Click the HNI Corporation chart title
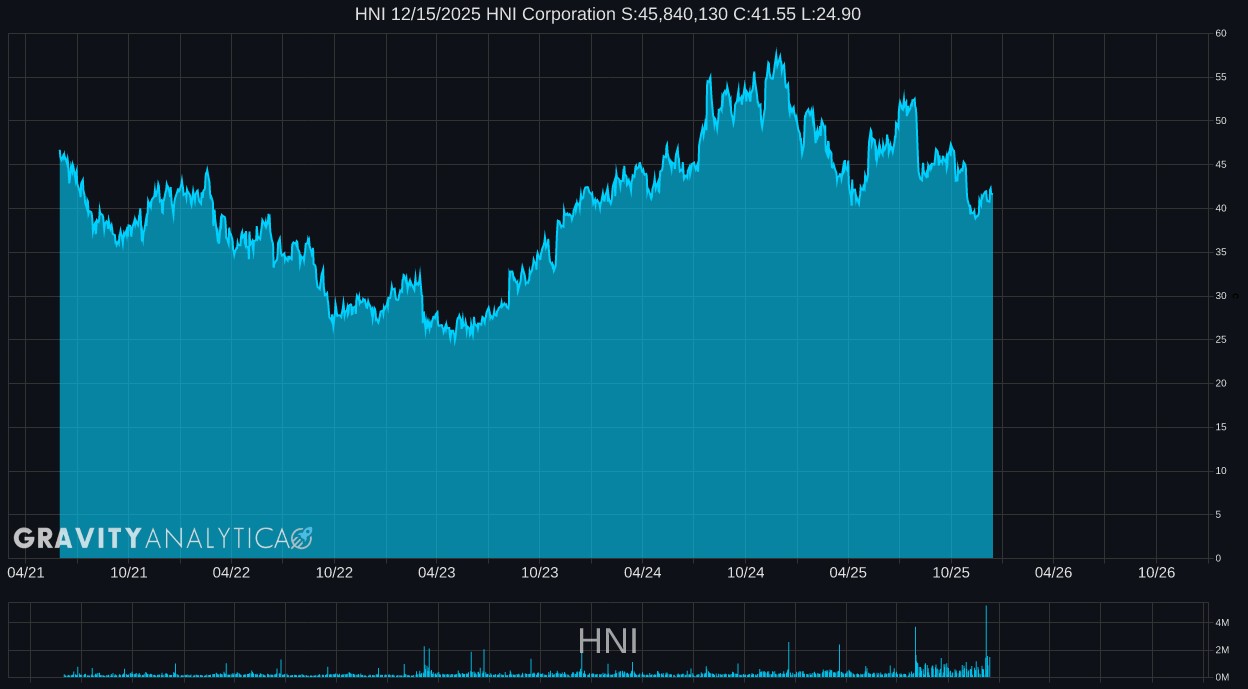Viewport: 1248px width, 689px height. [607, 14]
